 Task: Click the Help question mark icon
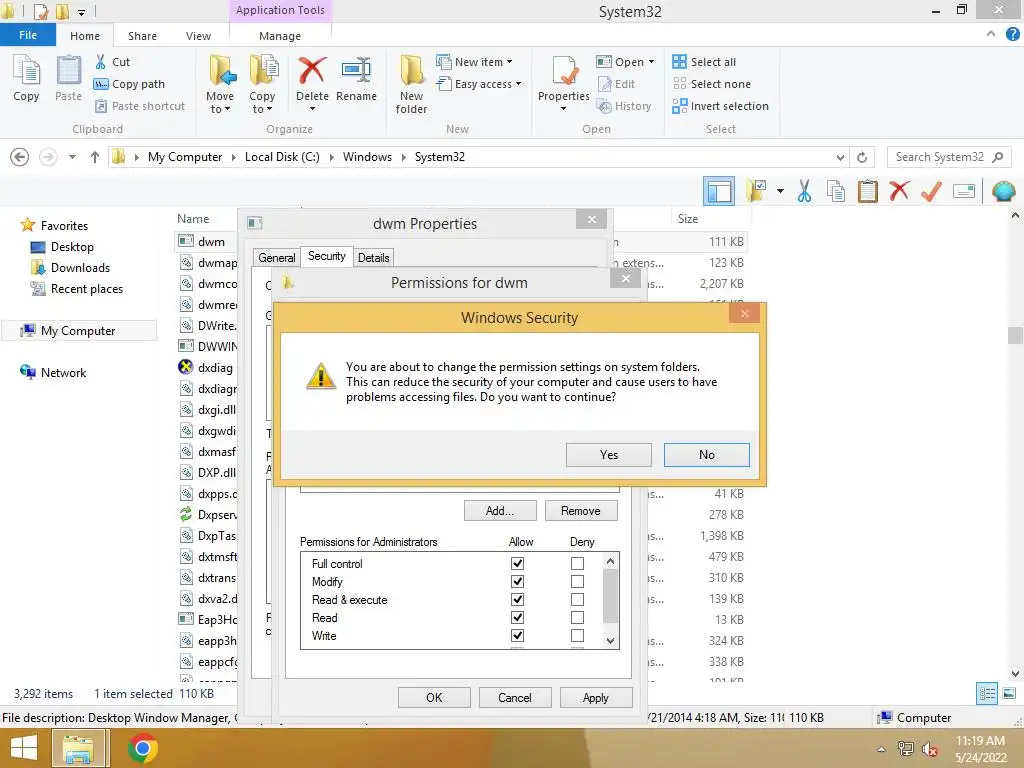1013,35
